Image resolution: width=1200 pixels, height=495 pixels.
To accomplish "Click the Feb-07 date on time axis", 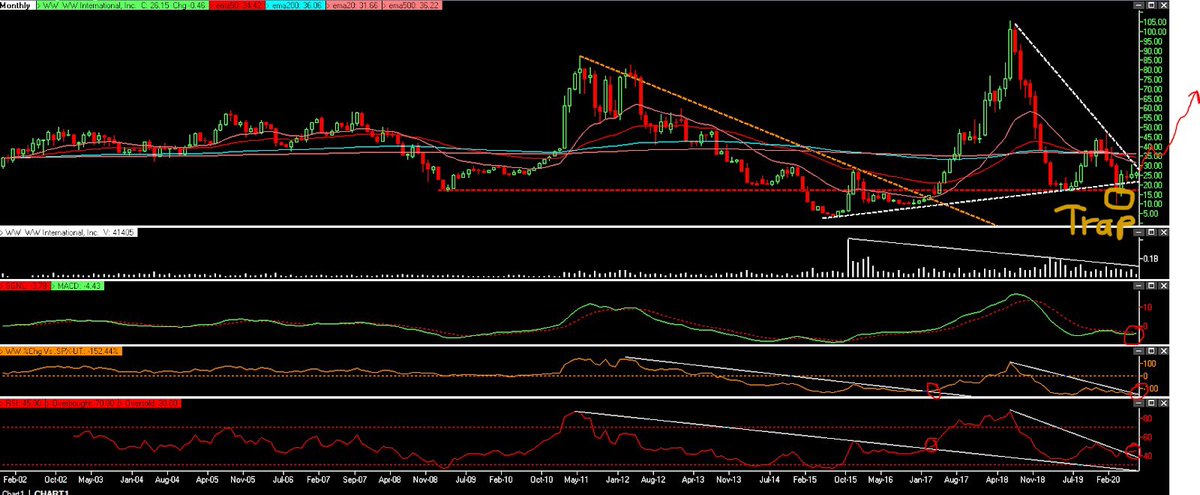I will [x=319, y=481].
